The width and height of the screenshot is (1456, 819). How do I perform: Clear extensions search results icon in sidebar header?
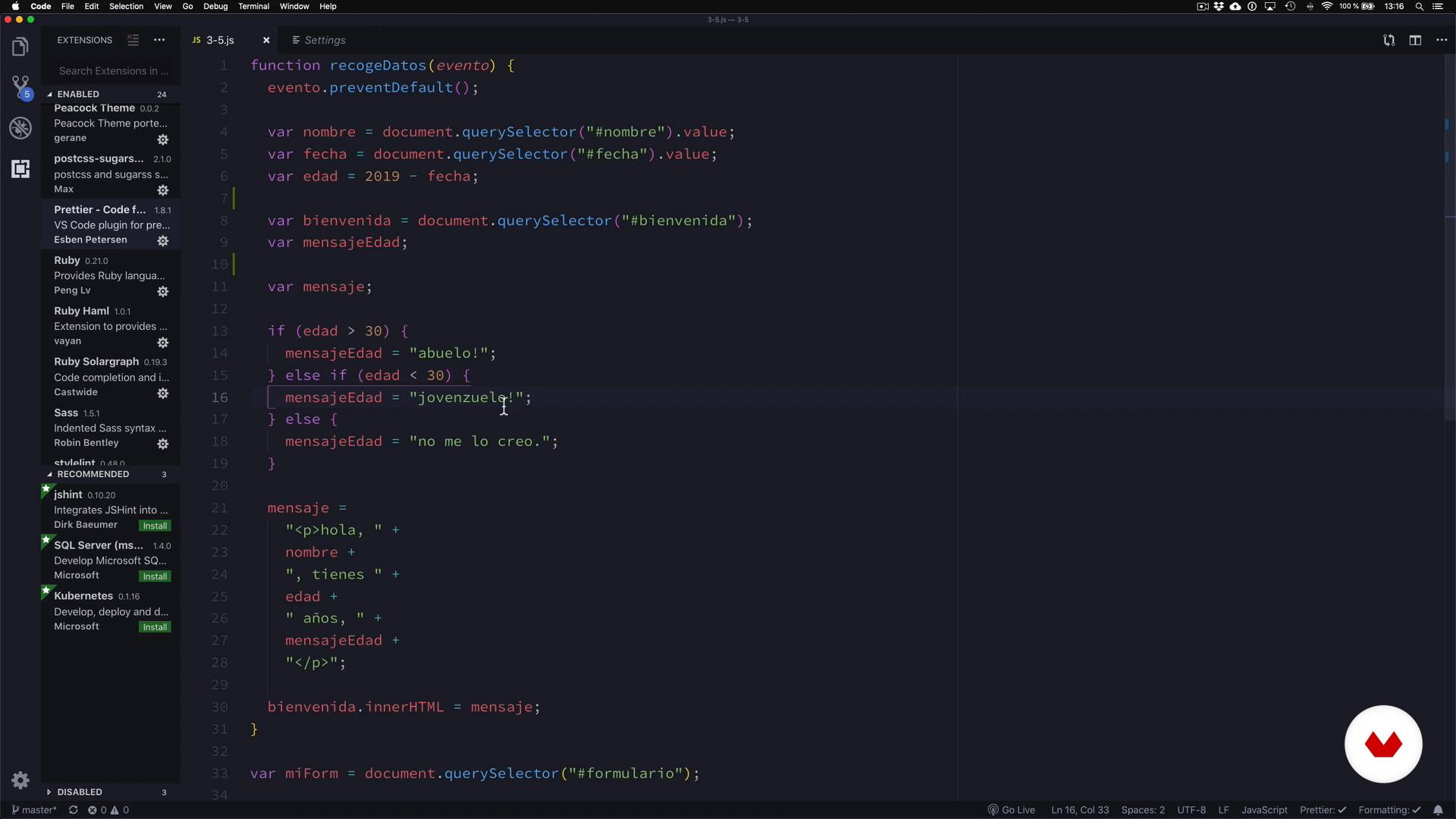[x=133, y=40]
